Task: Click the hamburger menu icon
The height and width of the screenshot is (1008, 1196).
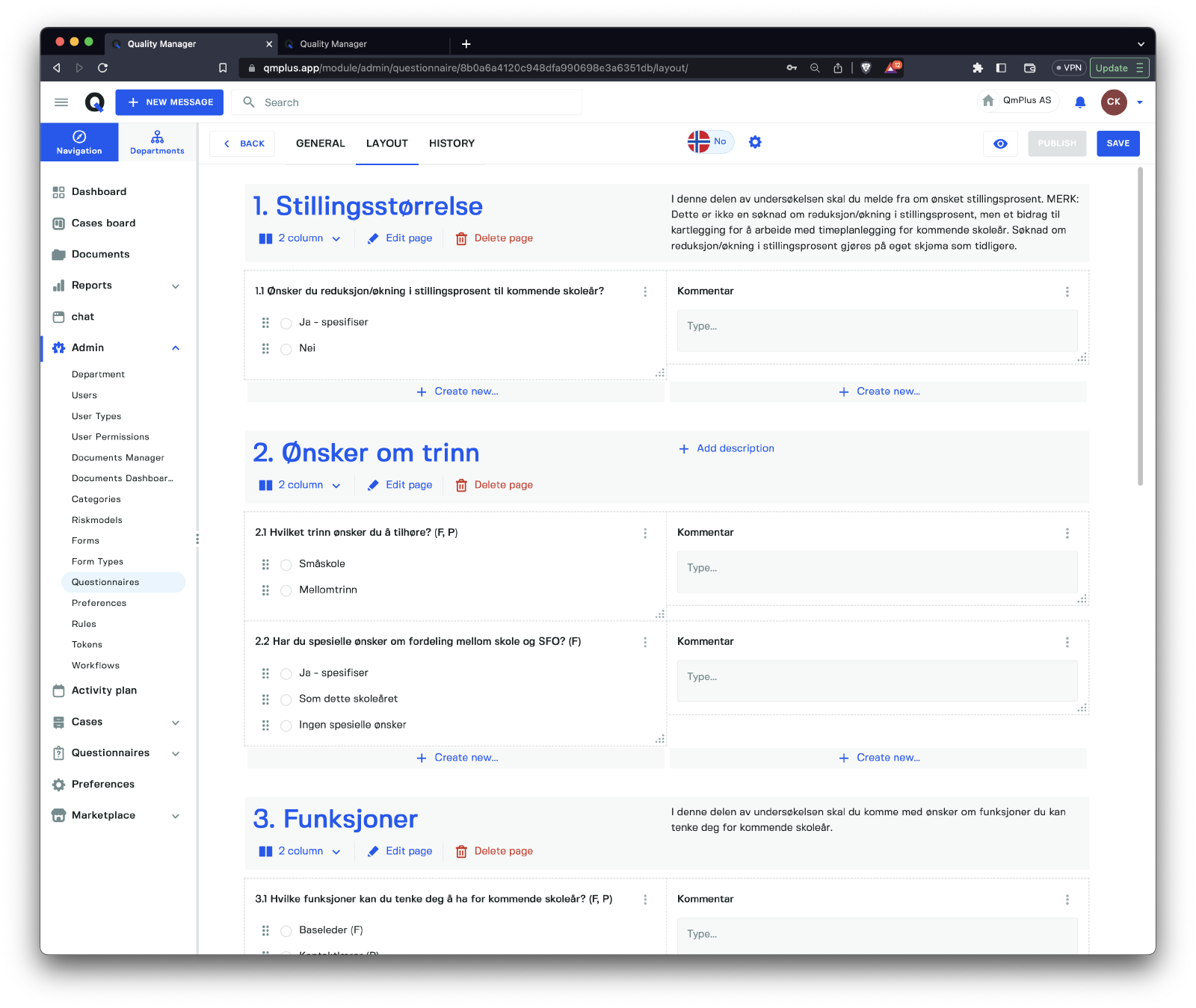Action: click(61, 102)
